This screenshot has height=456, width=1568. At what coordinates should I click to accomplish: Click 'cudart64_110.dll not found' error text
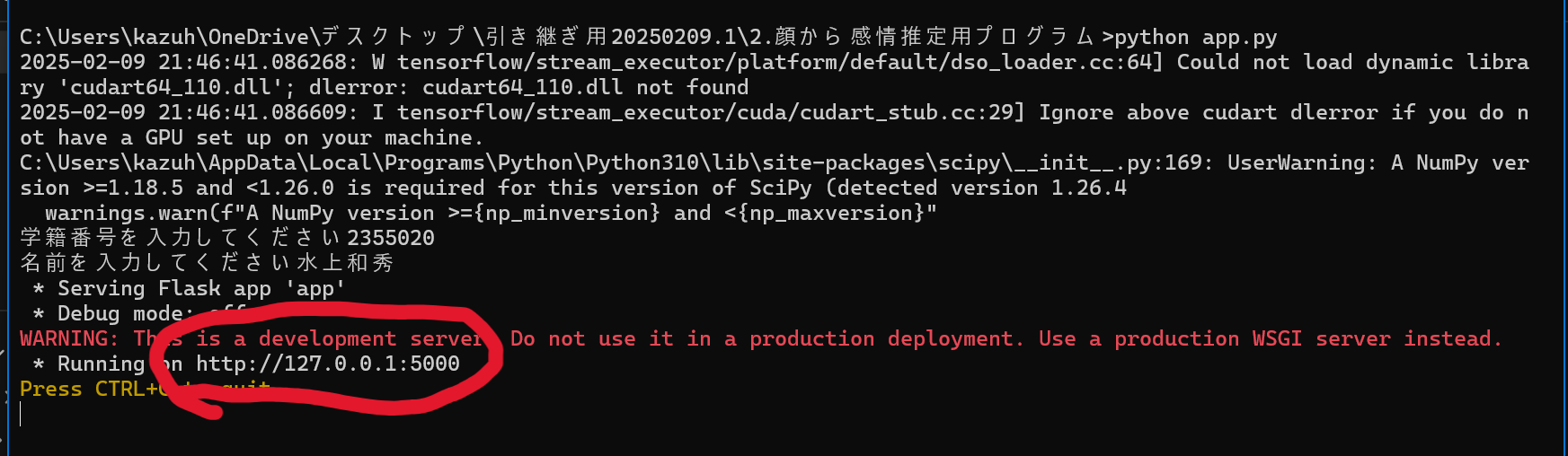(585, 88)
